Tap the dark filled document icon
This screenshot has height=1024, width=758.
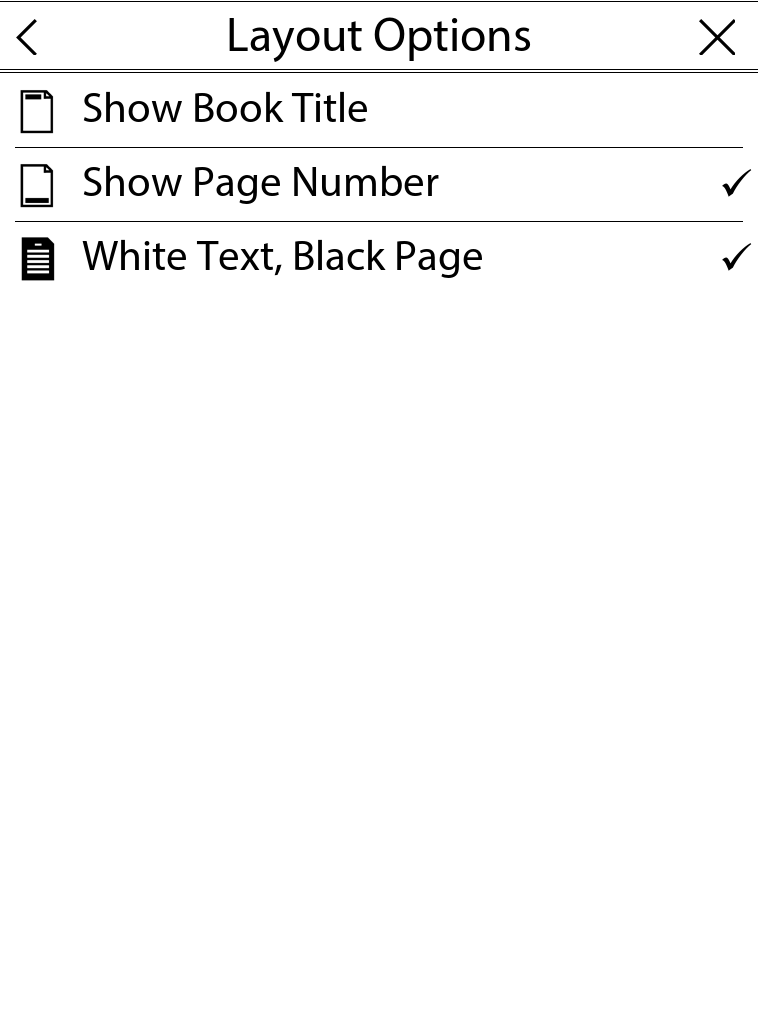pos(37,259)
